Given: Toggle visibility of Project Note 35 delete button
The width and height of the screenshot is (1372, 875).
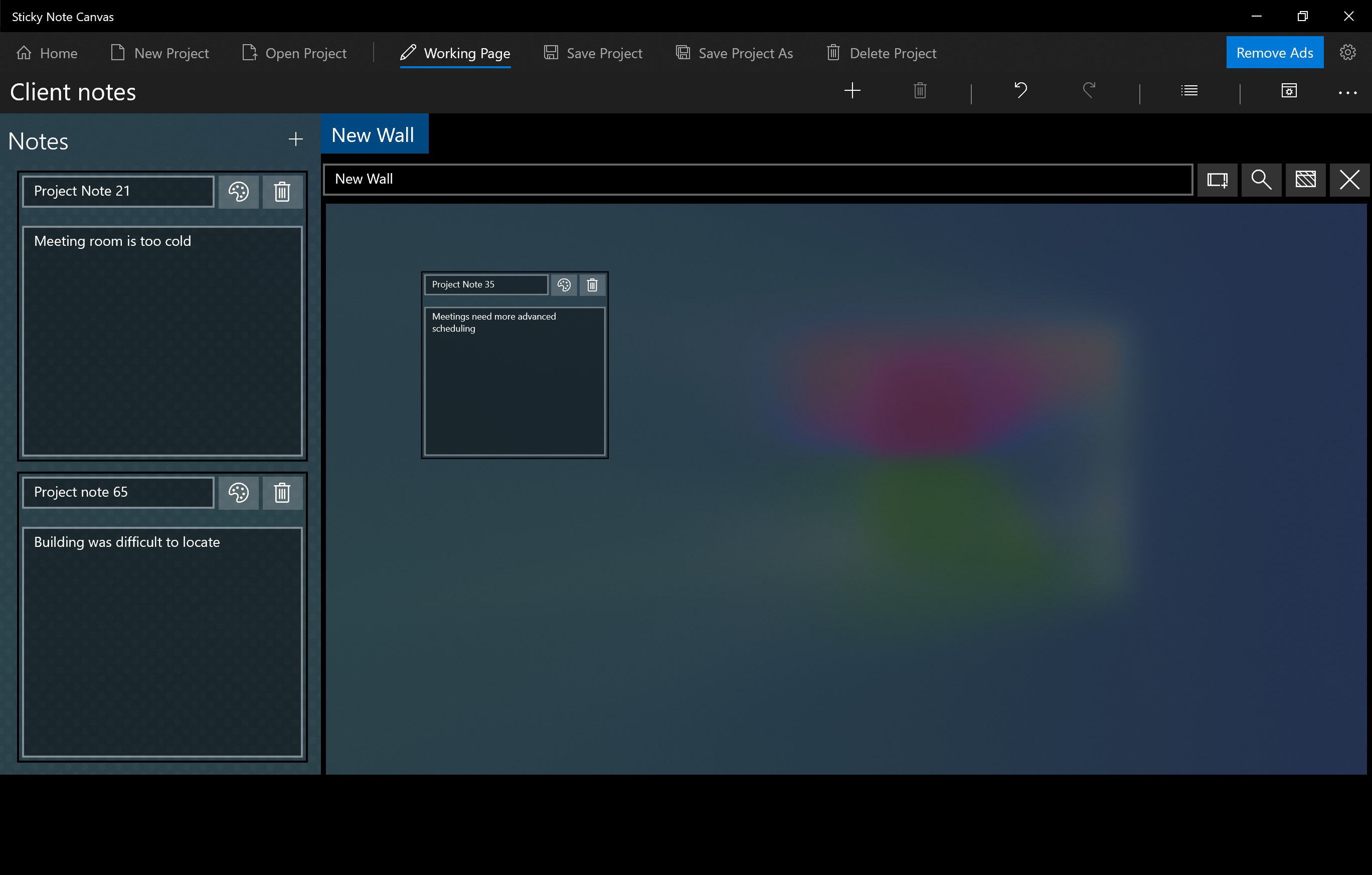Looking at the screenshot, I should pyautogui.click(x=592, y=284).
